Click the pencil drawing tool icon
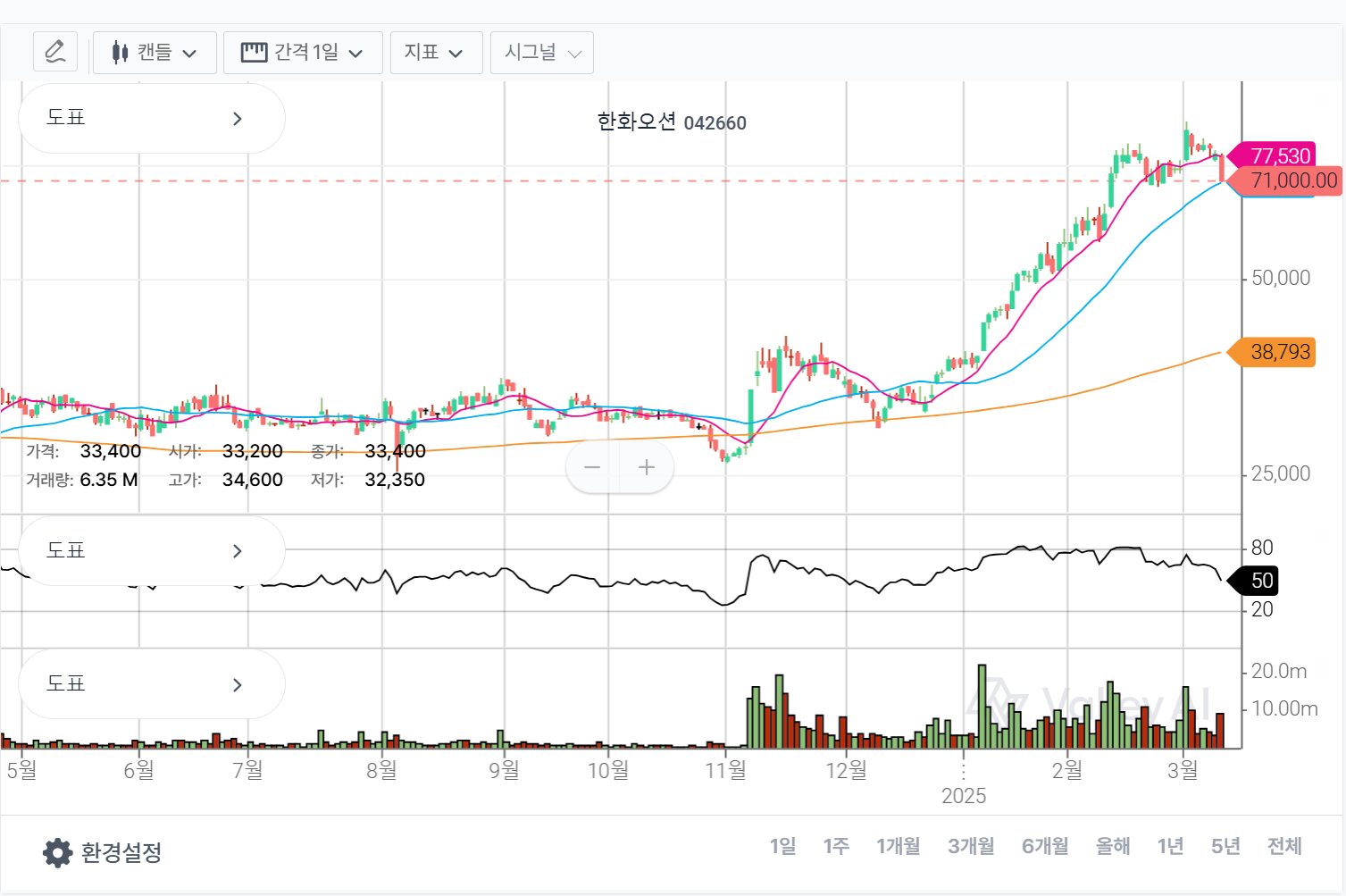 click(55, 52)
